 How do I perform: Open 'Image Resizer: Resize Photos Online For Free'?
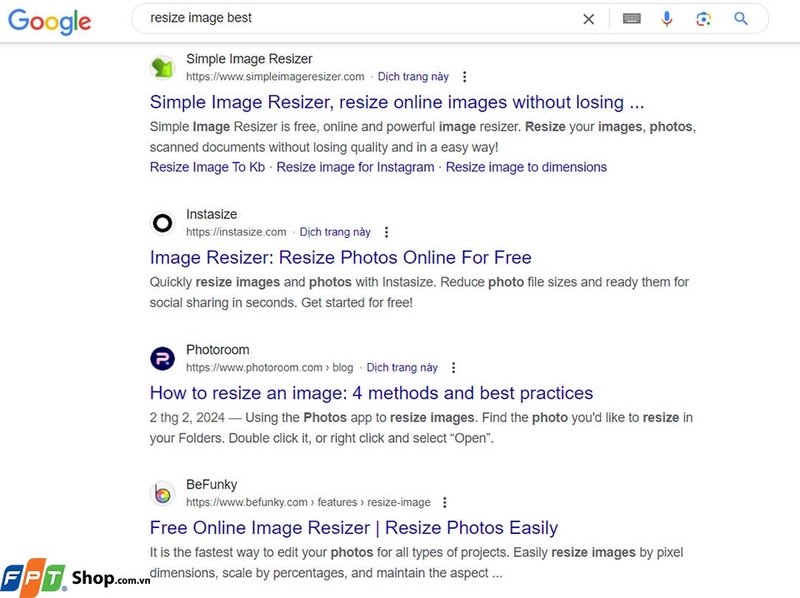click(x=340, y=257)
